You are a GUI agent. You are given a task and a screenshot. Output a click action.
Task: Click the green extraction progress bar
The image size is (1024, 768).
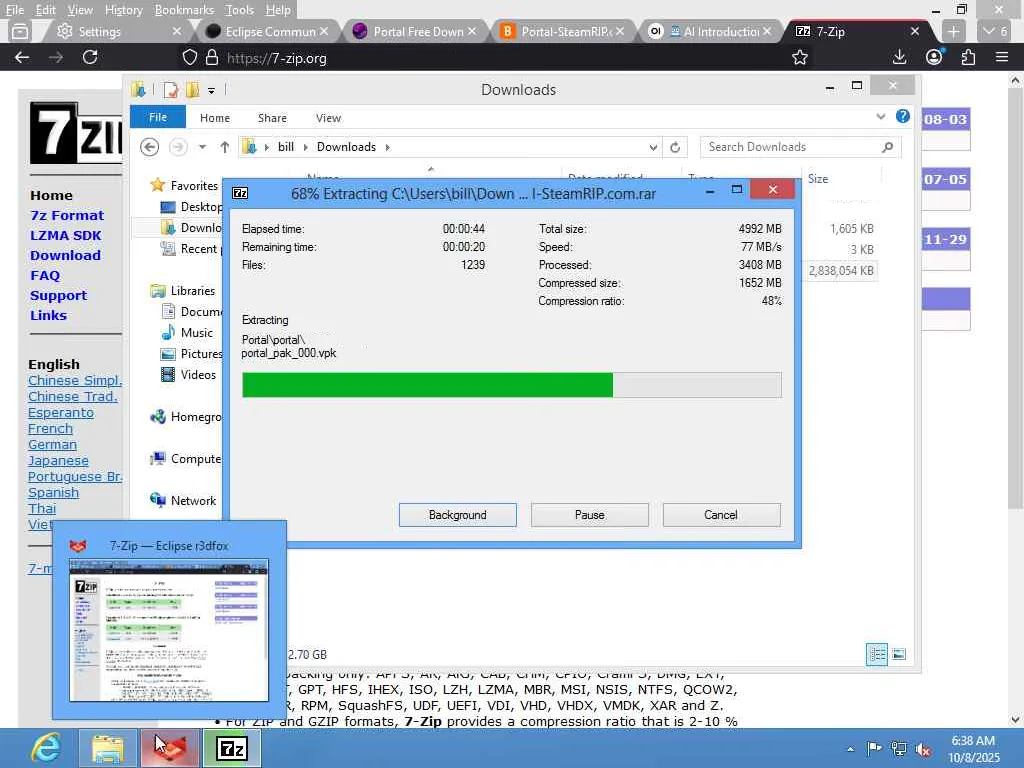pyautogui.click(x=511, y=385)
